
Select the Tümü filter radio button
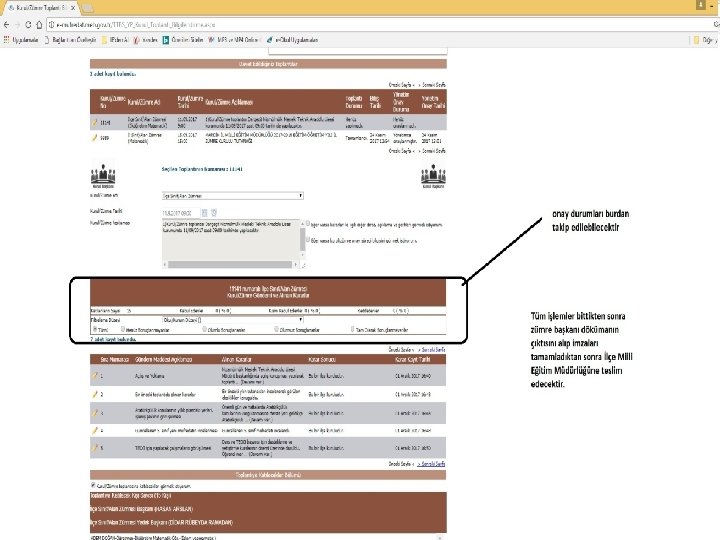(95, 329)
